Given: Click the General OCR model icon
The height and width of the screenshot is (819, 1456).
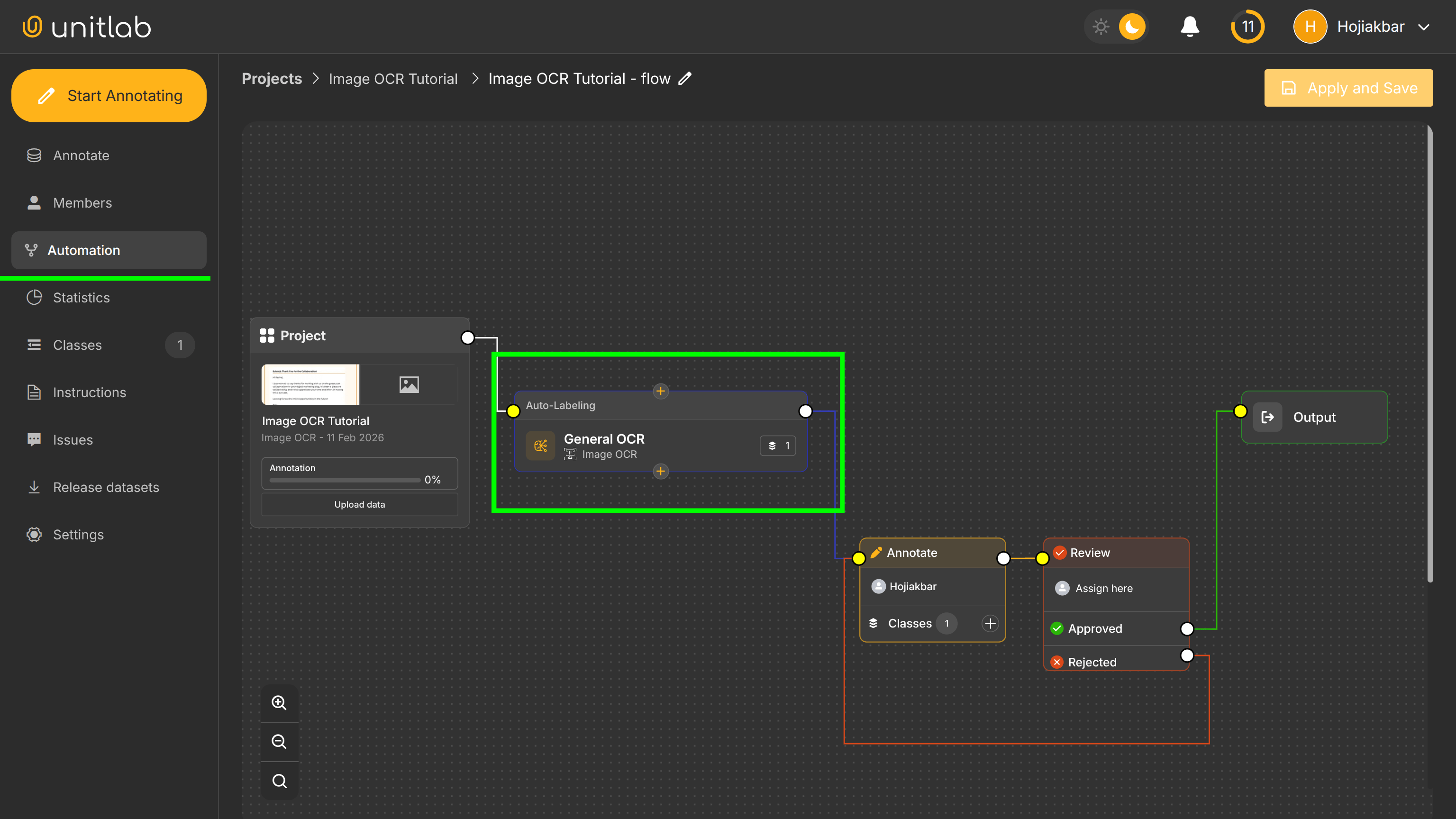Looking at the screenshot, I should pyautogui.click(x=540, y=446).
